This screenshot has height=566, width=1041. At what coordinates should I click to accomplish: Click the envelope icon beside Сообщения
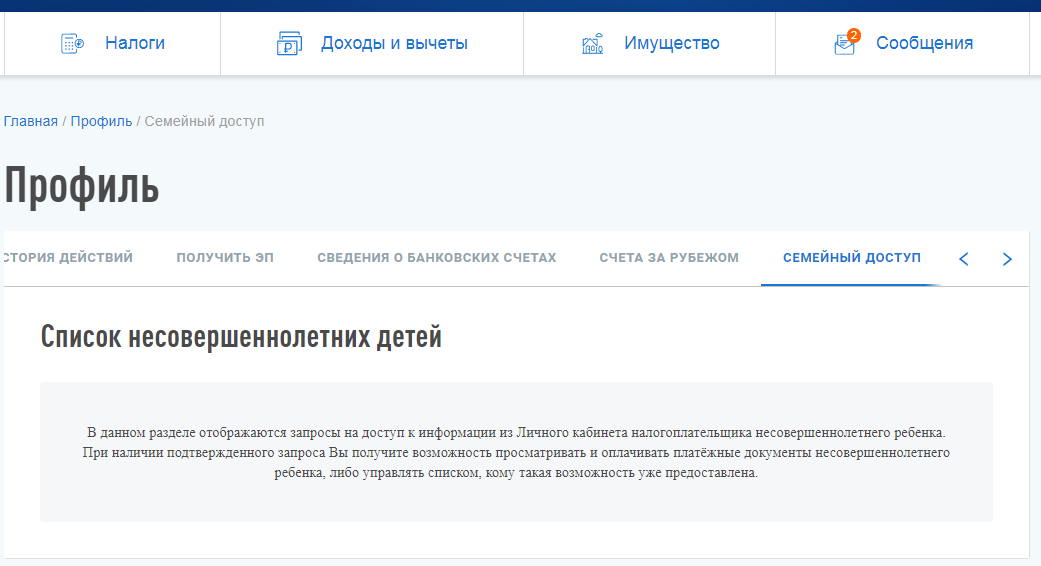tap(844, 46)
